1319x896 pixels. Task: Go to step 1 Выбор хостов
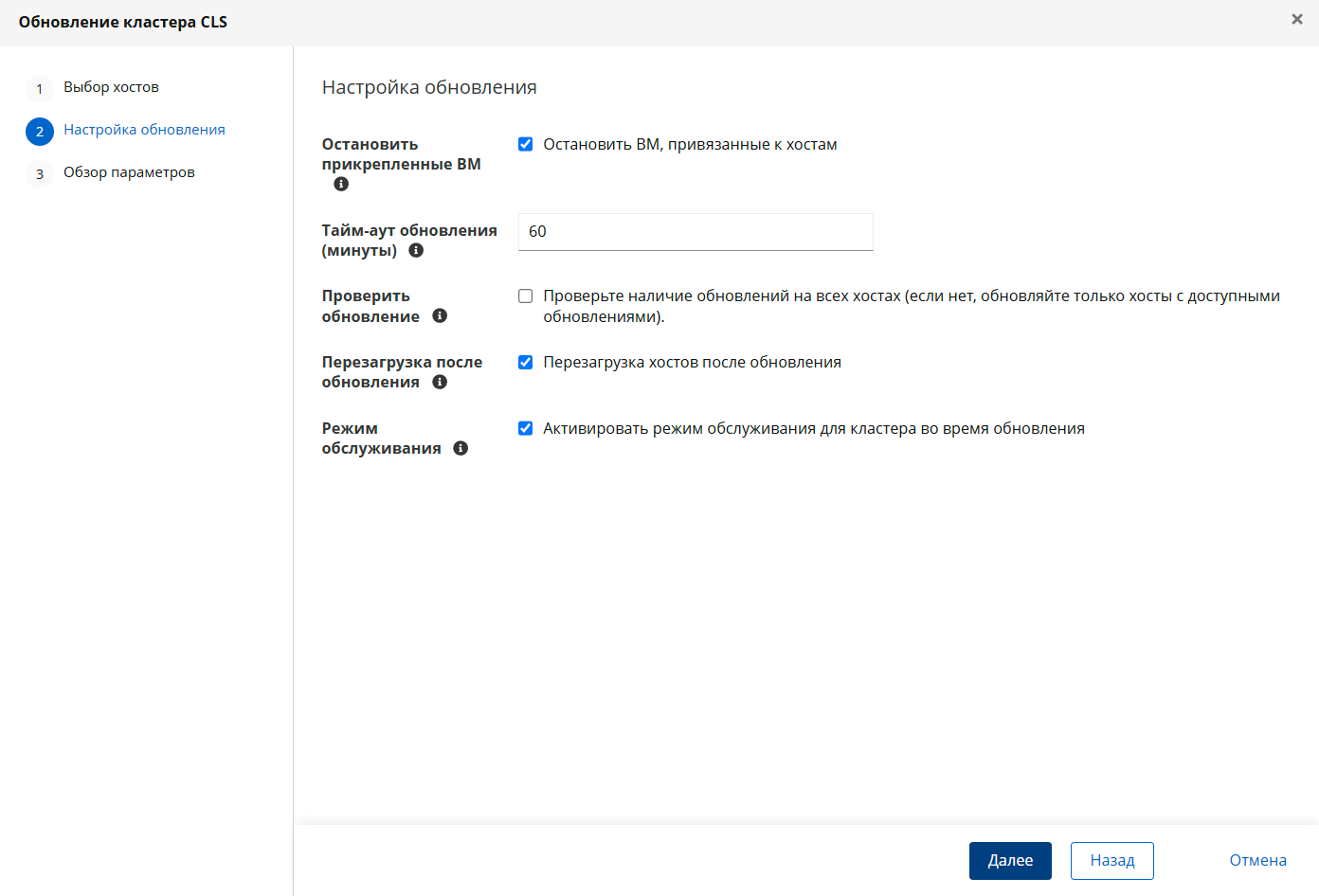pos(111,87)
